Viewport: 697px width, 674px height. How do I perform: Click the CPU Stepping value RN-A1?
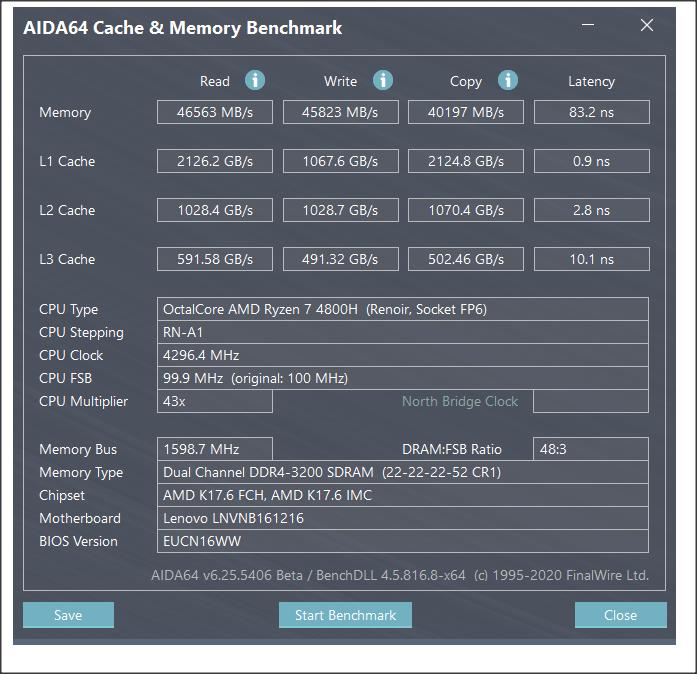(x=403, y=332)
